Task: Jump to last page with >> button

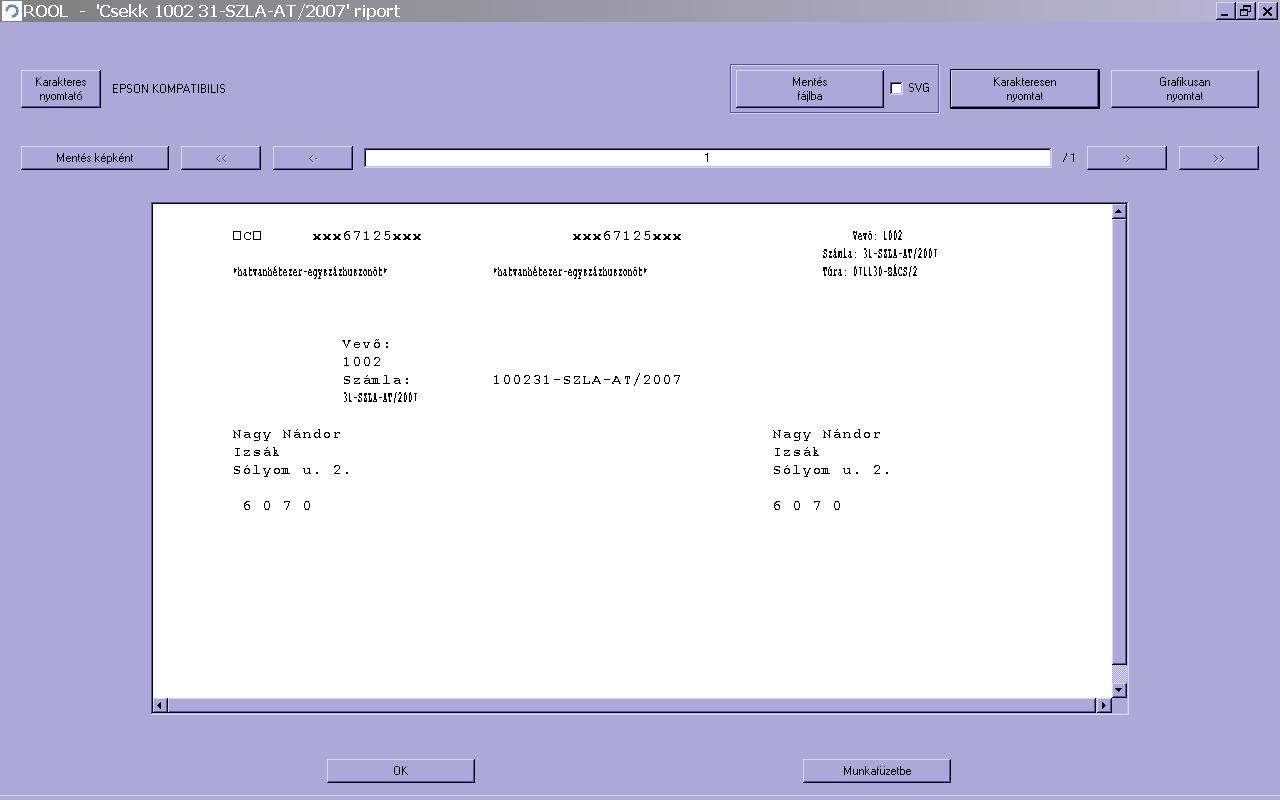Action: click(x=1219, y=158)
